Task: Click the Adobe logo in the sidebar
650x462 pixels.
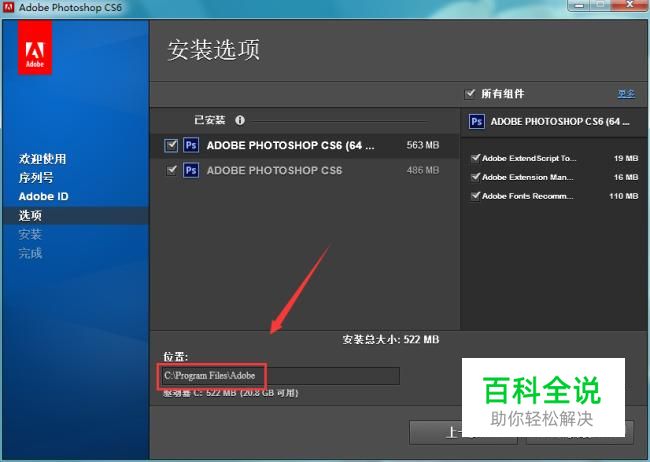Action: (35, 48)
